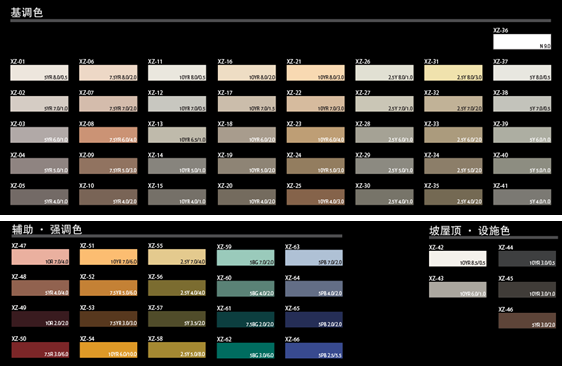Select the XZ-46 dark brown swatch
This screenshot has height=366, width=562.
pyautogui.click(x=527, y=321)
